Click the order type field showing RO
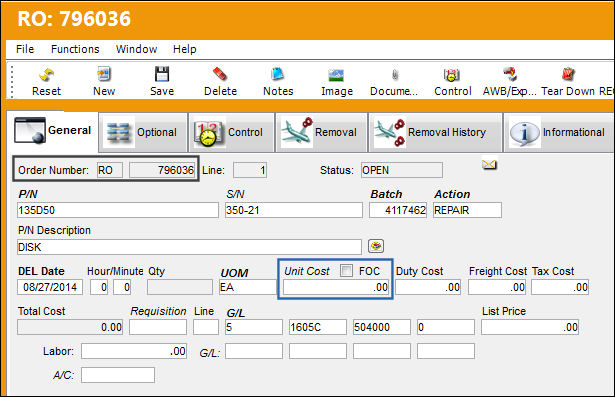This screenshot has height=397, width=615. (110, 170)
